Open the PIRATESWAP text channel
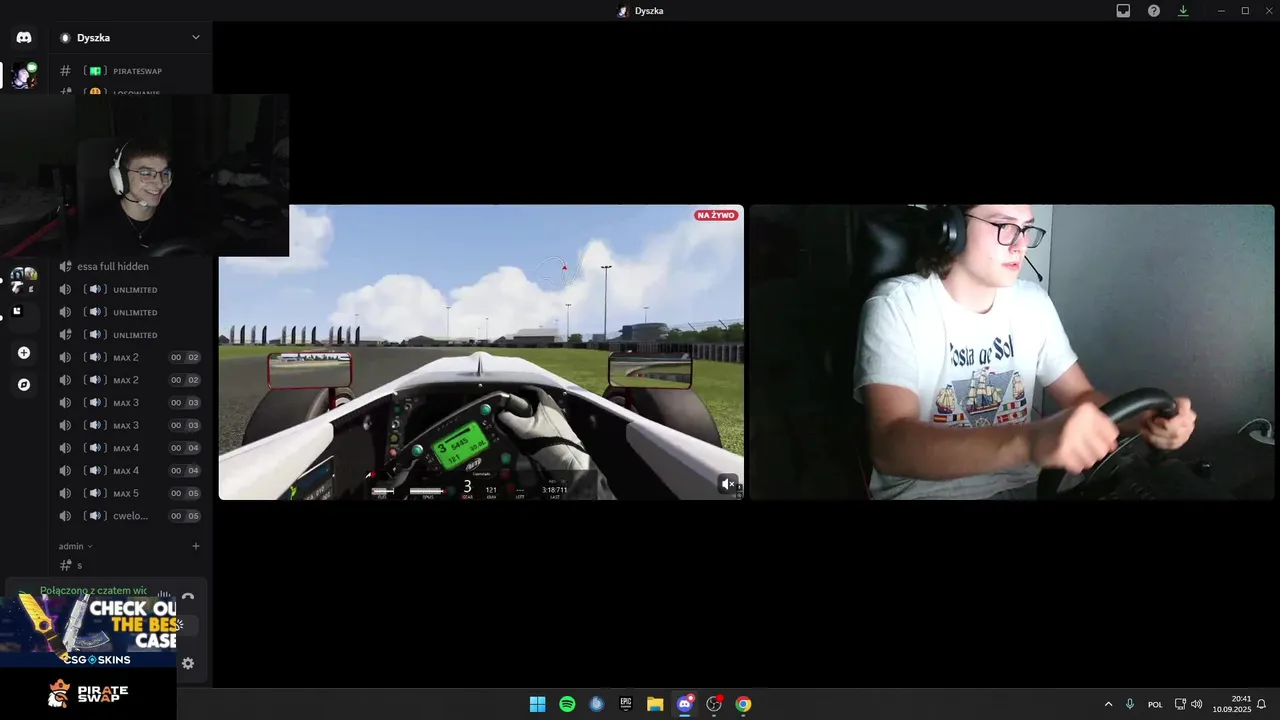Screen dimensions: 1280x720 pyautogui.click(x=130, y=71)
